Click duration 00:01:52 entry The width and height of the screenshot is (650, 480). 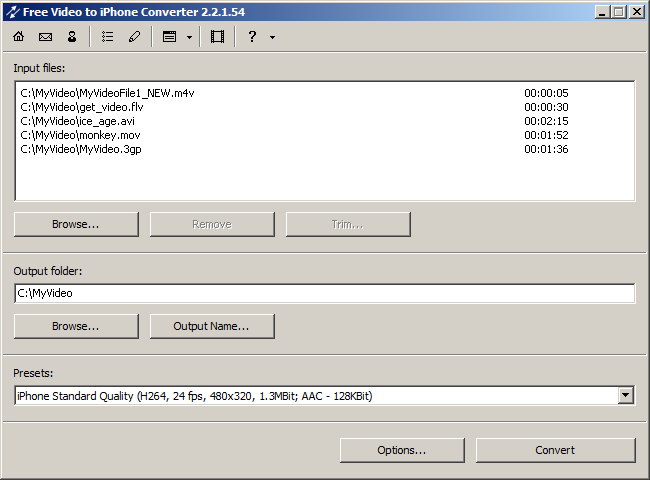click(546, 136)
